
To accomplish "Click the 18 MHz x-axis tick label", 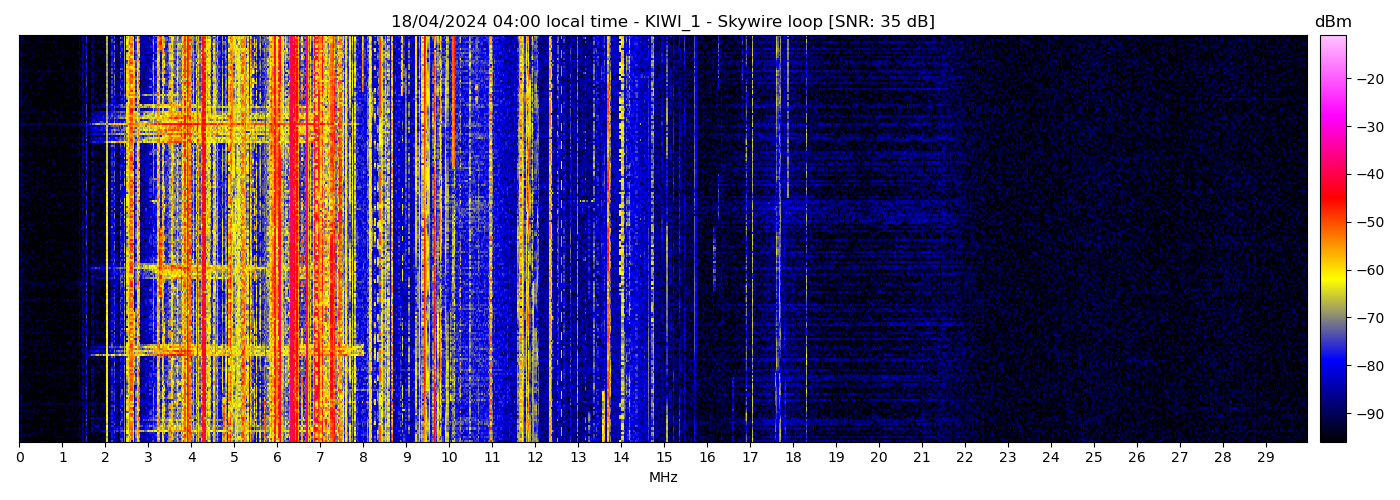I will pos(793,458).
